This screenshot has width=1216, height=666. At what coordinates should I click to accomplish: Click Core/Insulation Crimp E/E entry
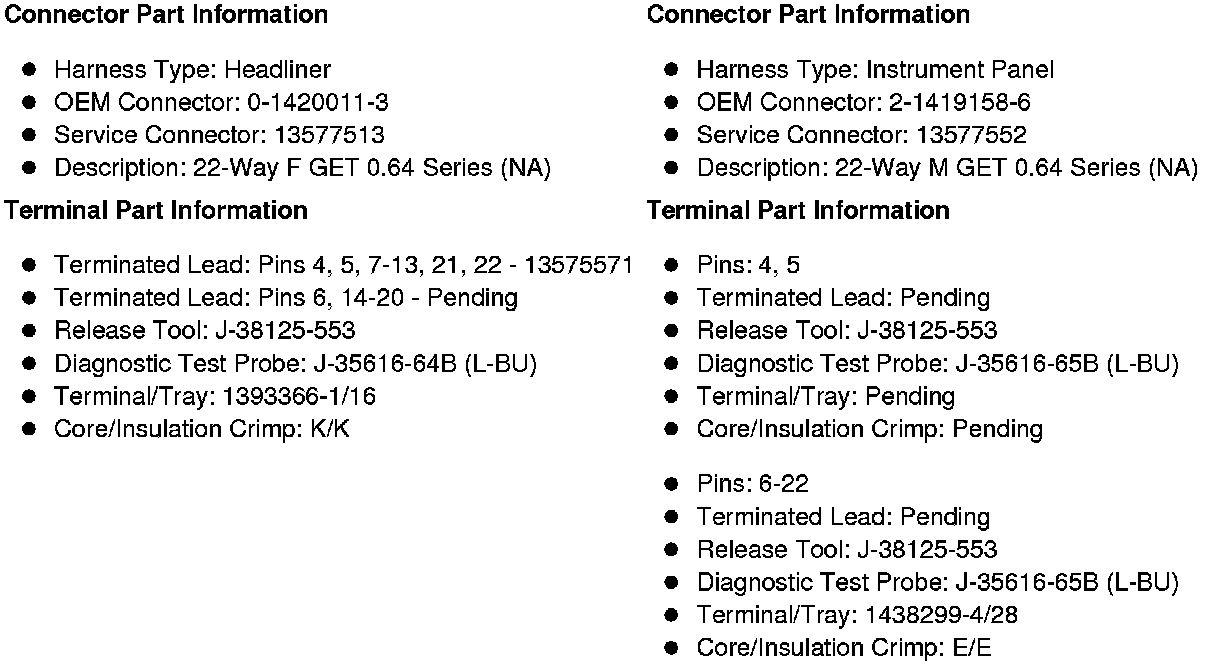(x=845, y=648)
